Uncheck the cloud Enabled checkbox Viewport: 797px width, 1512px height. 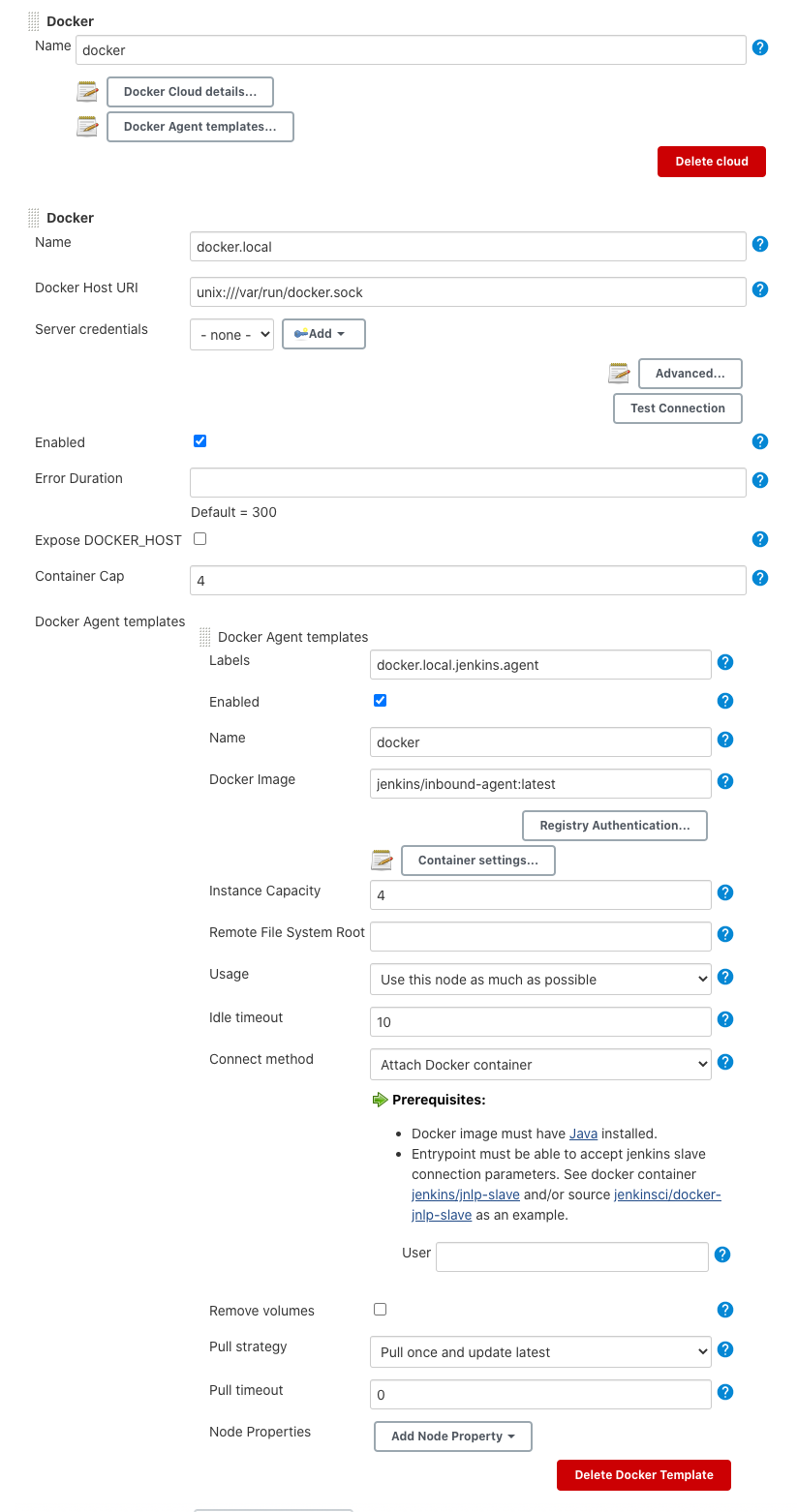point(200,441)
